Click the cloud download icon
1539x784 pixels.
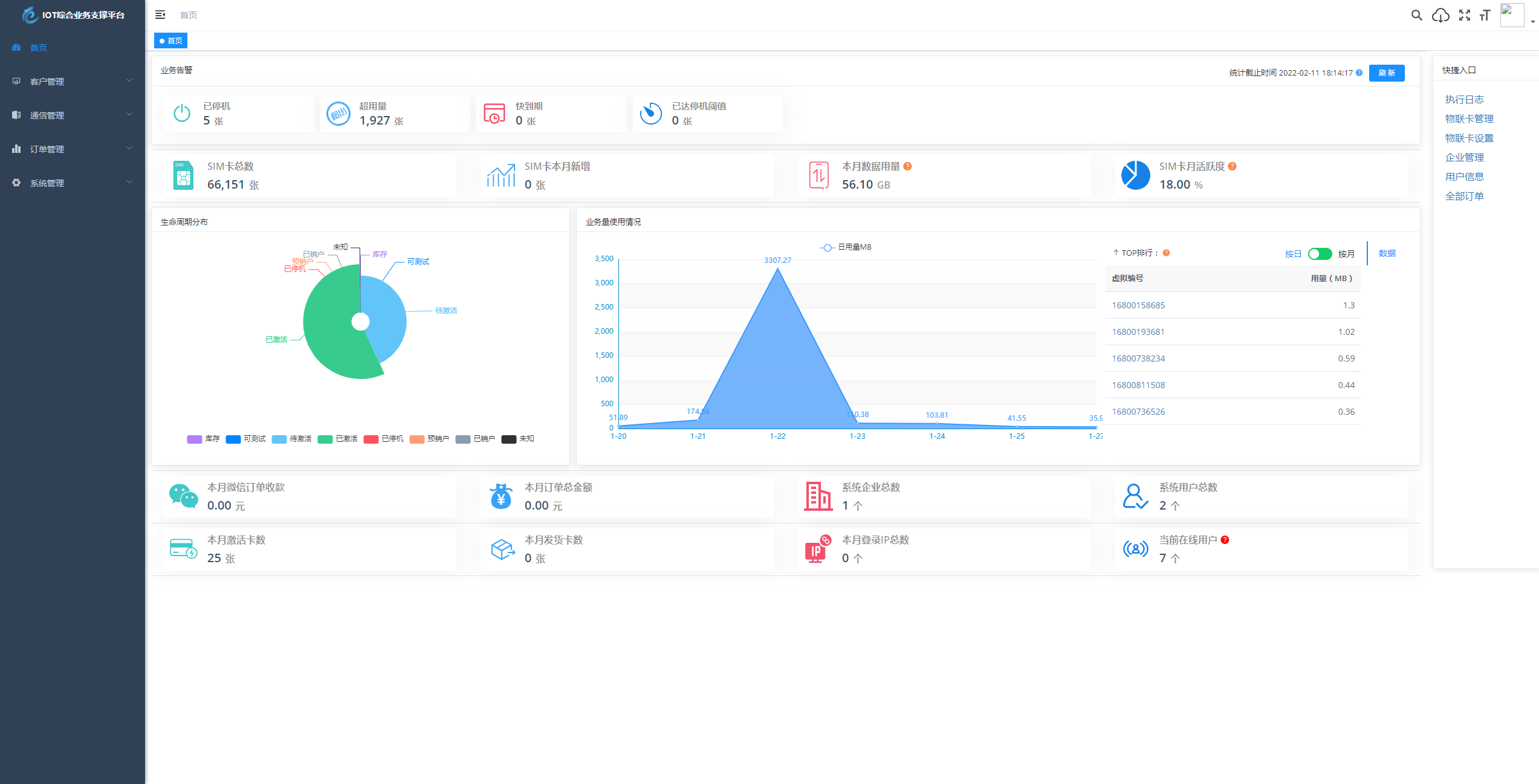[x=1440, y=15]
